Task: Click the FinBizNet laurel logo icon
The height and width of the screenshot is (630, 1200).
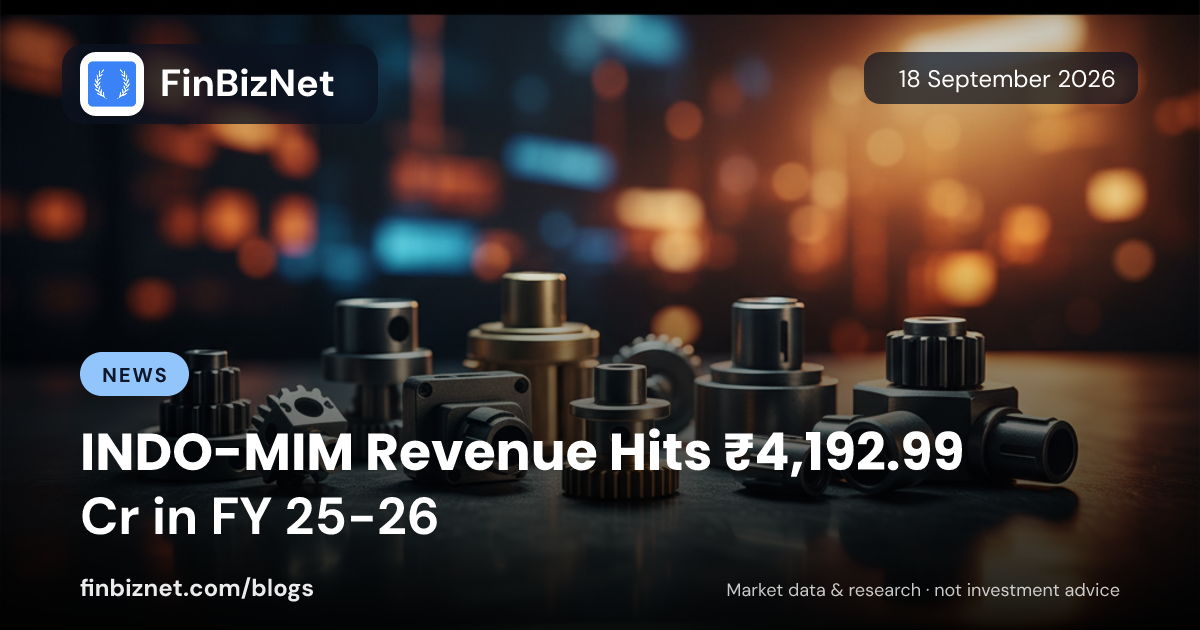Action: coord(112,84)
